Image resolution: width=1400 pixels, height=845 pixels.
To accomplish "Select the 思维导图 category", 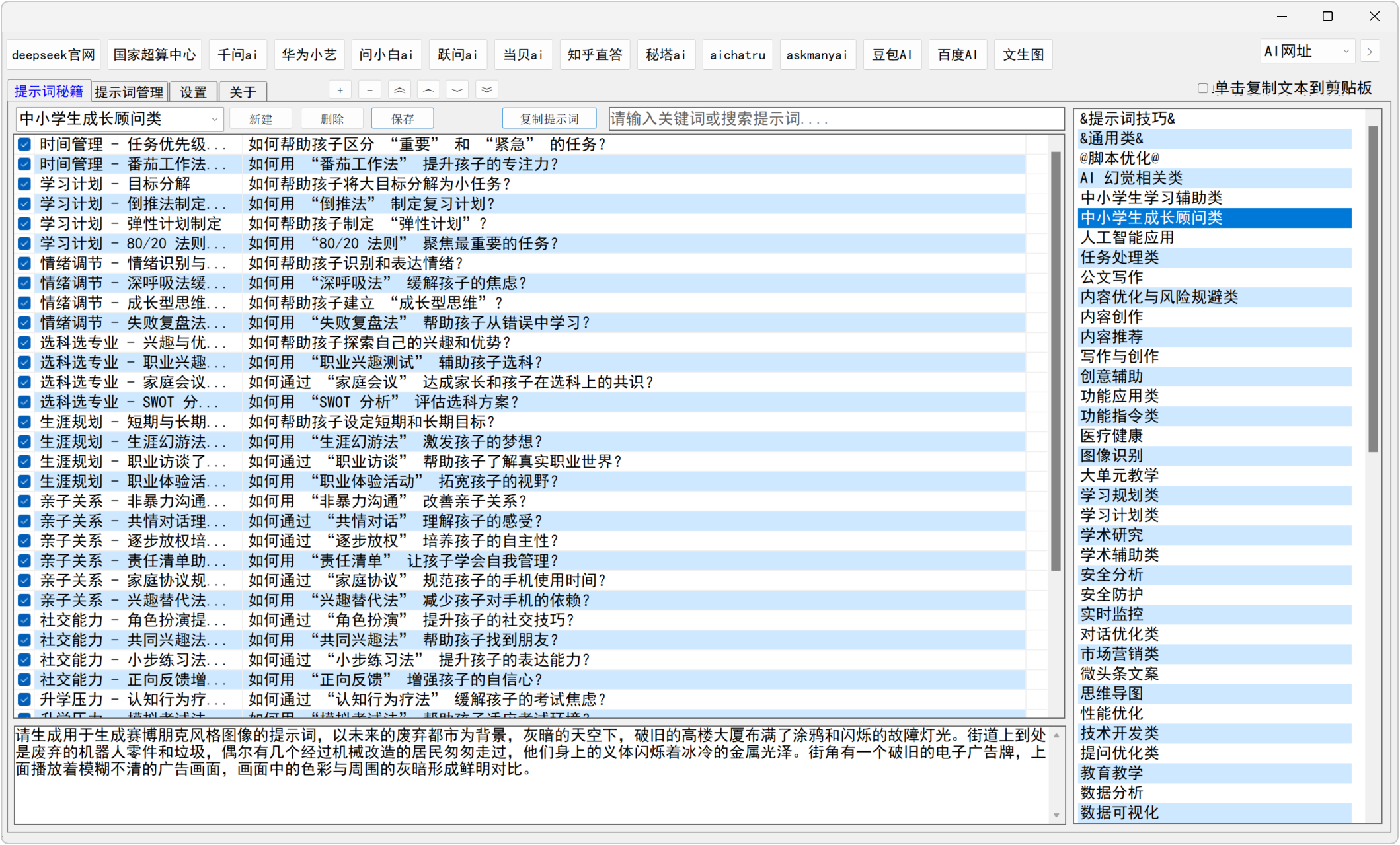I will click(1215, 694).
